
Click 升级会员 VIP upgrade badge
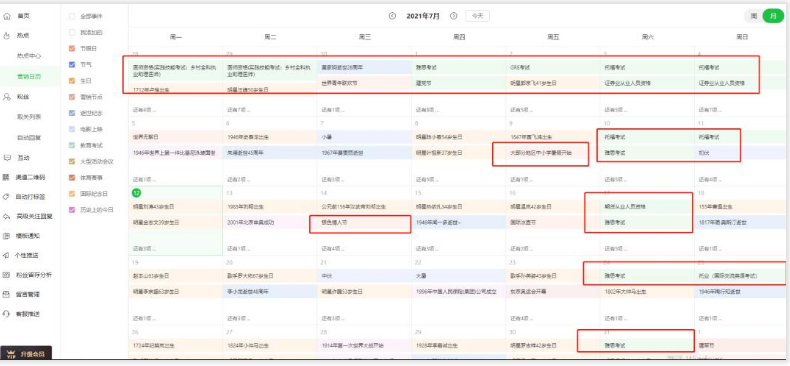[26, 354]
